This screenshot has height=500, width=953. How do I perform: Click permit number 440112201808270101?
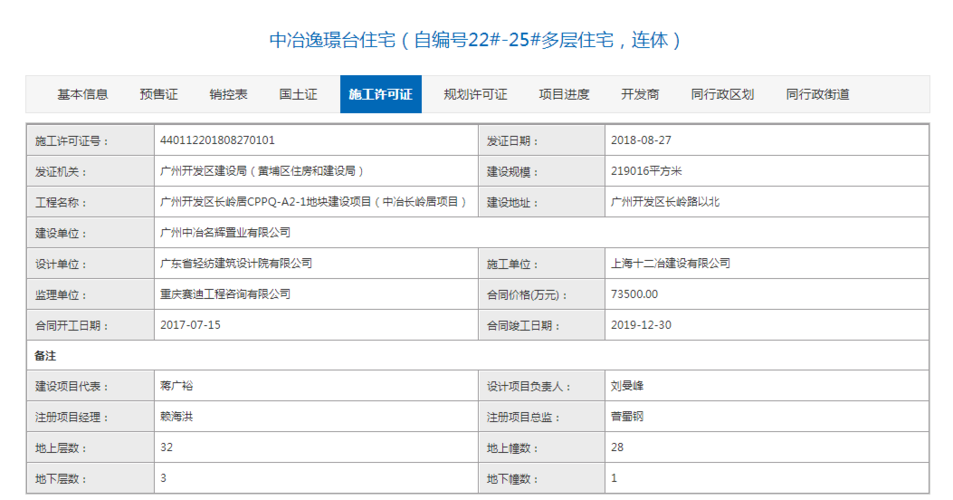[217, 141]
